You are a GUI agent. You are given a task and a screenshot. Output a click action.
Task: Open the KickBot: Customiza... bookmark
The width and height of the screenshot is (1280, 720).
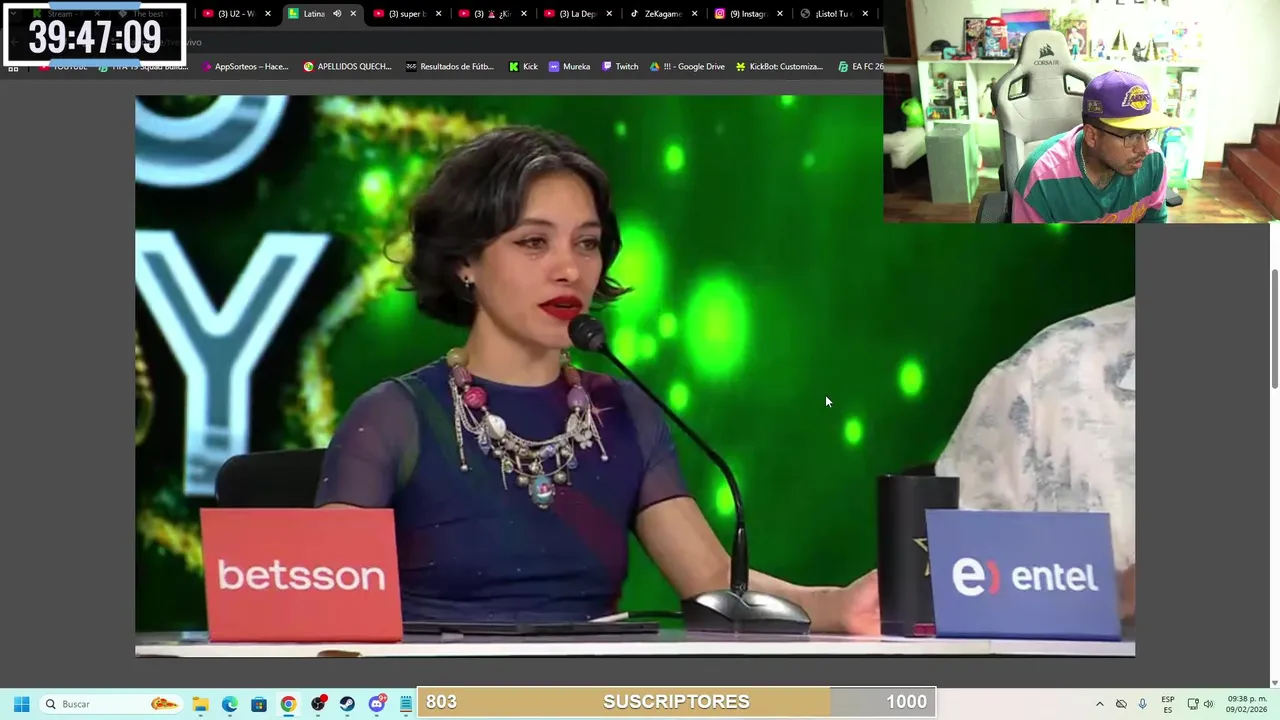pyautogui.click(x=779, y=67)
